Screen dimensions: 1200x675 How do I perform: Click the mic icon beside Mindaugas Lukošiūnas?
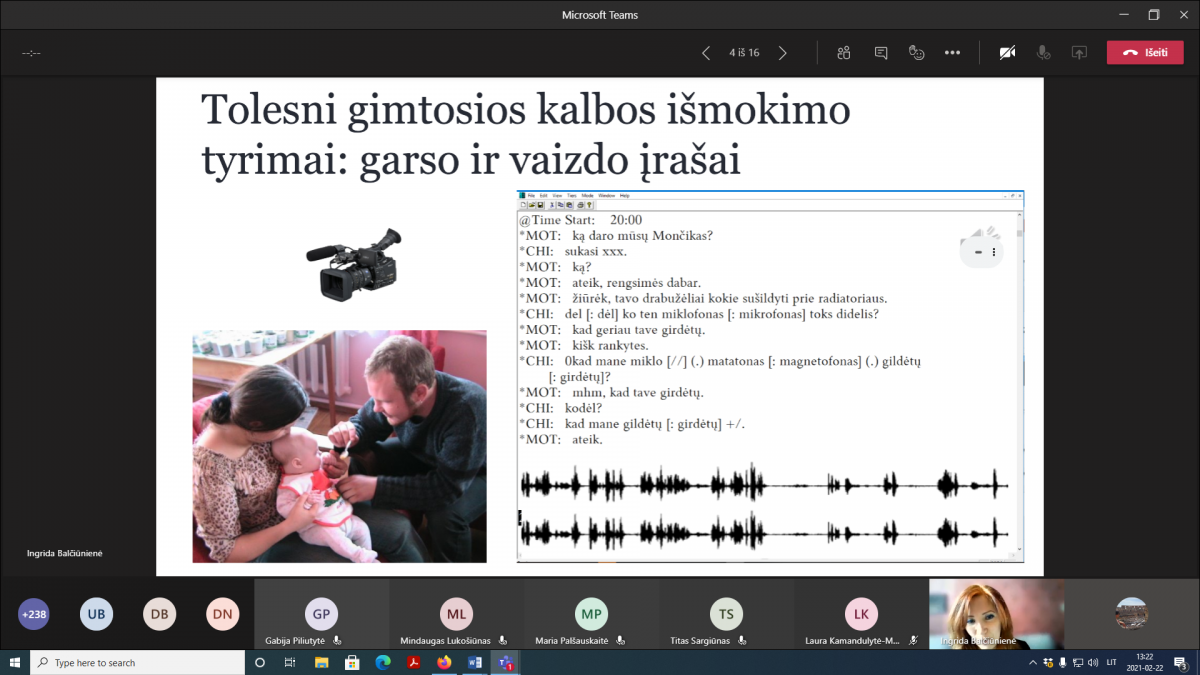point(505,640)
